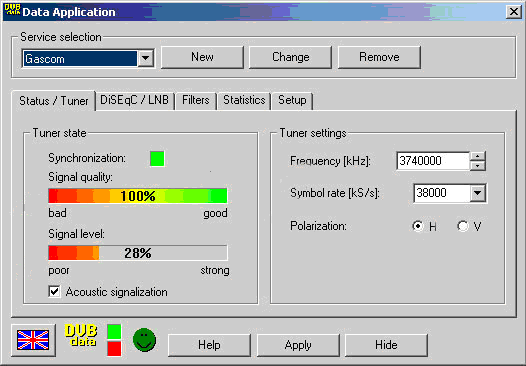Click the green status indicator square at bottom
This screenshot has width=526, height=366.
pyautogui.click(x=114, y=332)
